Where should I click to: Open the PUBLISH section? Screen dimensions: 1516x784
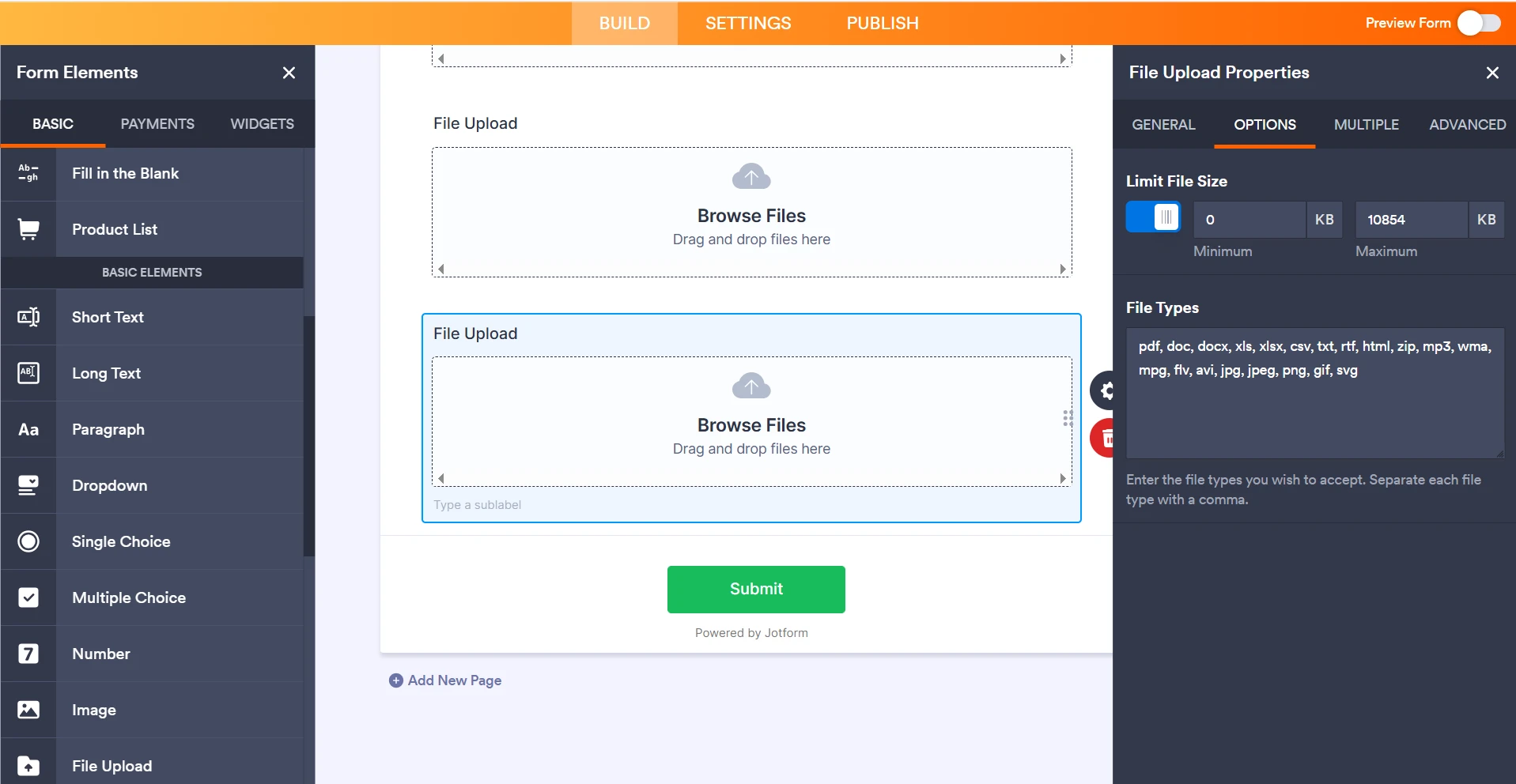[x=882, y=23]
